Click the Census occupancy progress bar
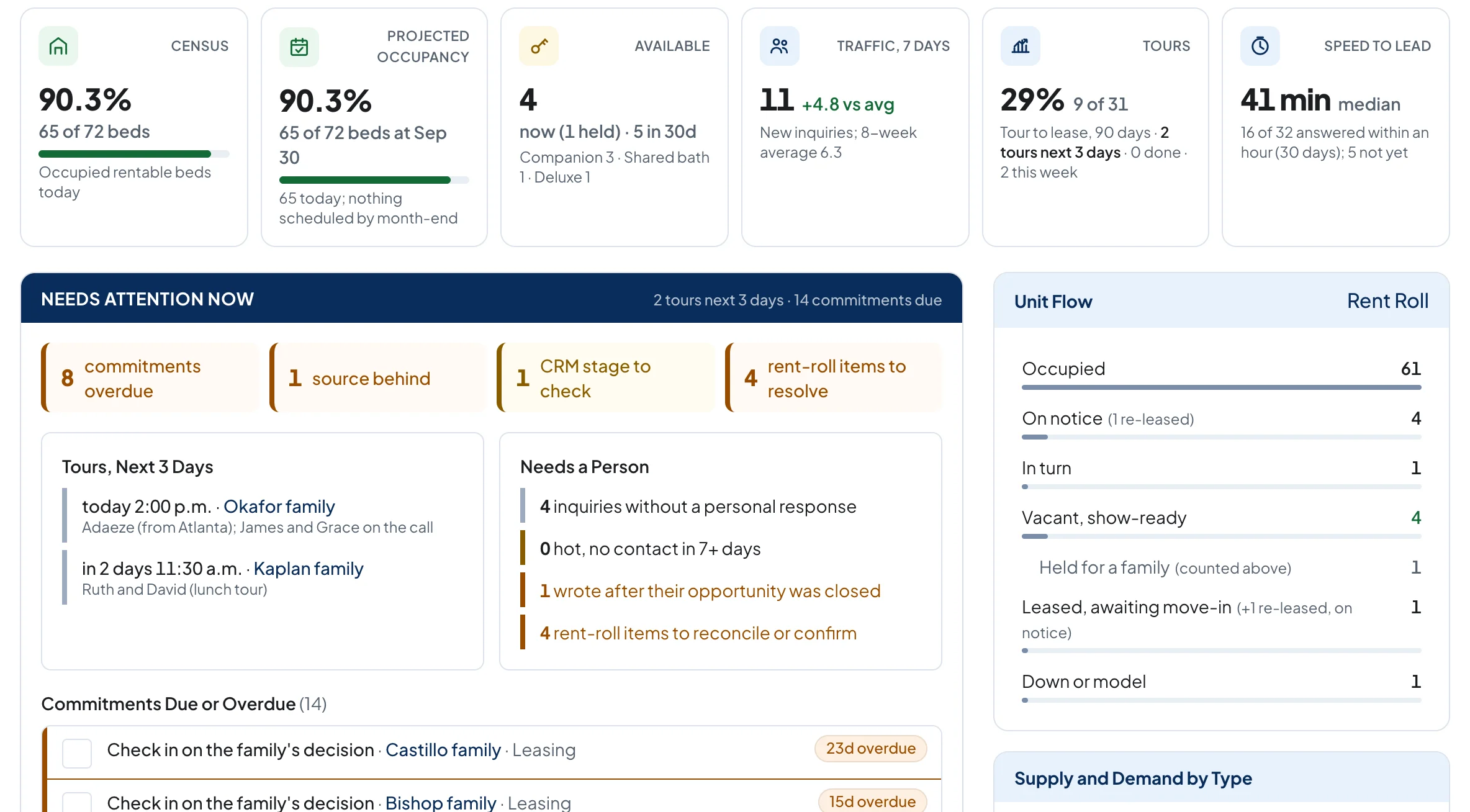 pyautogui.click(x=134, y=154)
